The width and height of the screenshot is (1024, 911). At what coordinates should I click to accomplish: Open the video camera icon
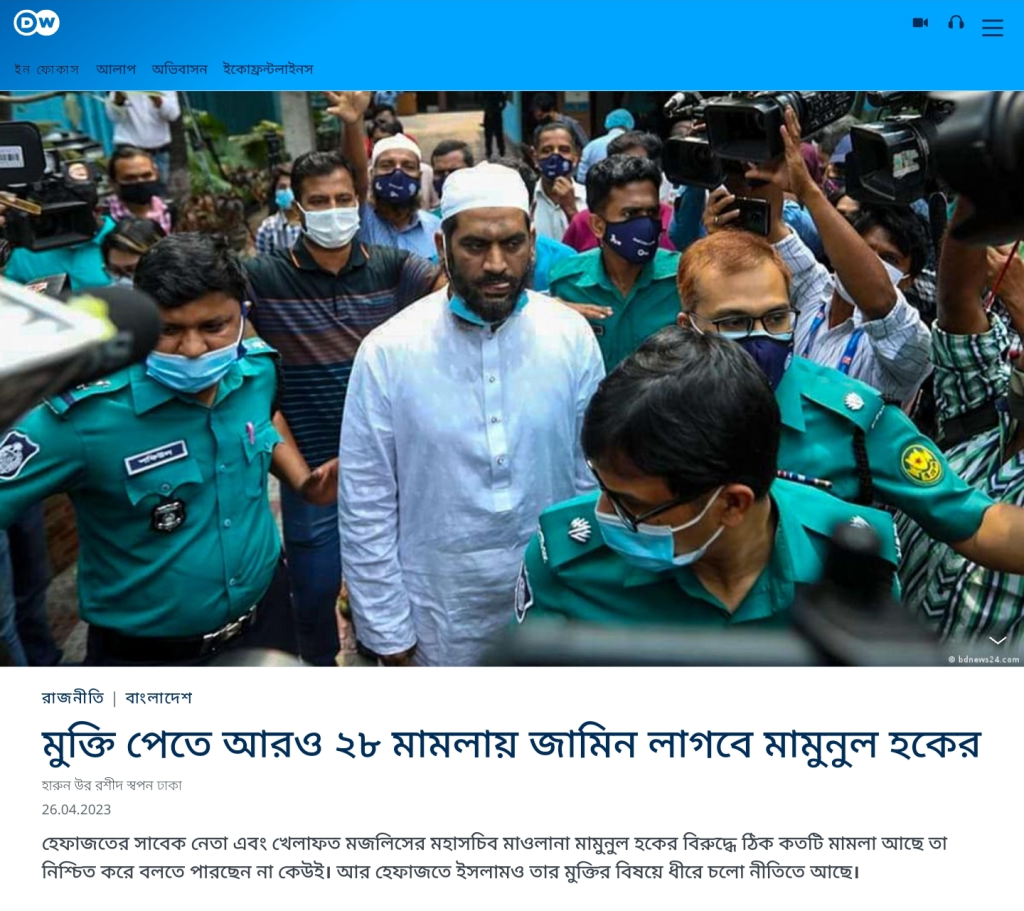pos(920,23)
